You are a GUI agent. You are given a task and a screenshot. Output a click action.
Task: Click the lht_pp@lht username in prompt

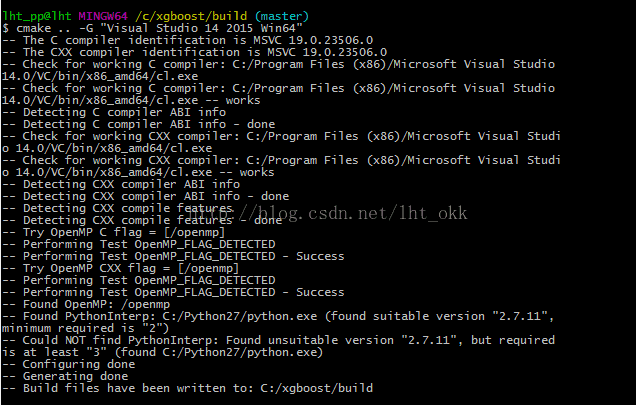37,16
